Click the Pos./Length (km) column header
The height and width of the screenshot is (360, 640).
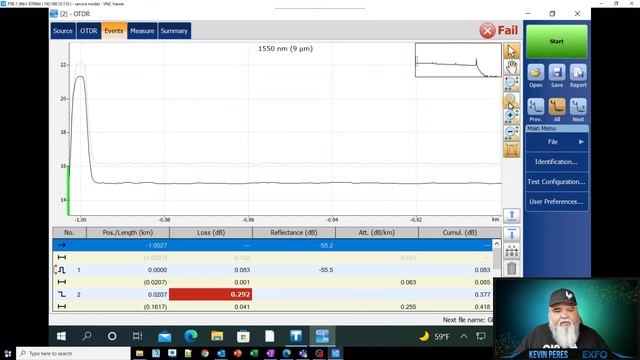128,233
